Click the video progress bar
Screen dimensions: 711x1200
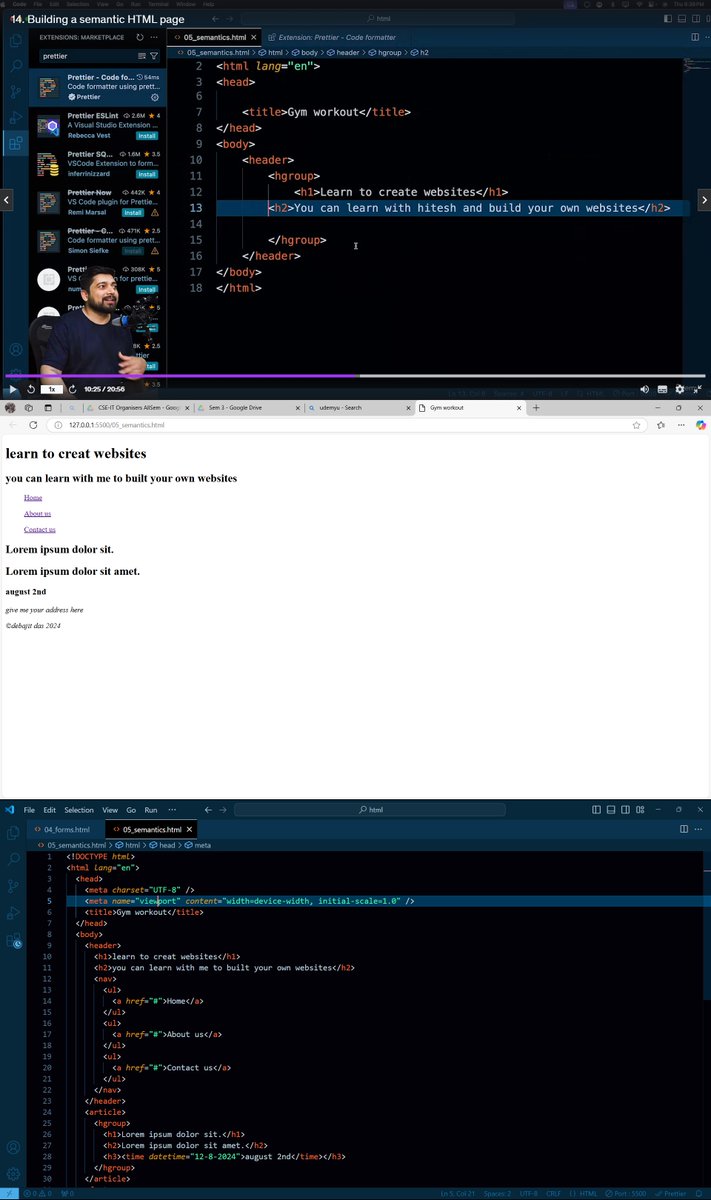[355, 377]
